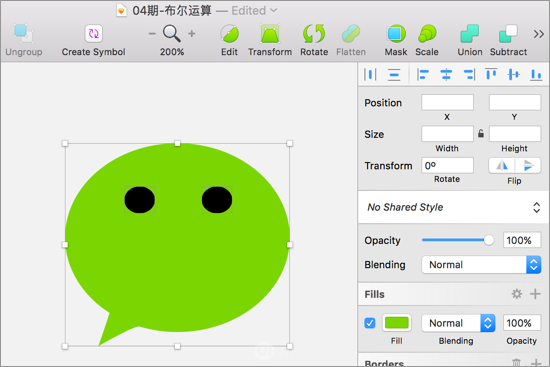Click the magnifying glass zoom icon
The image size is (550, 367).
(x=172, y=33)
